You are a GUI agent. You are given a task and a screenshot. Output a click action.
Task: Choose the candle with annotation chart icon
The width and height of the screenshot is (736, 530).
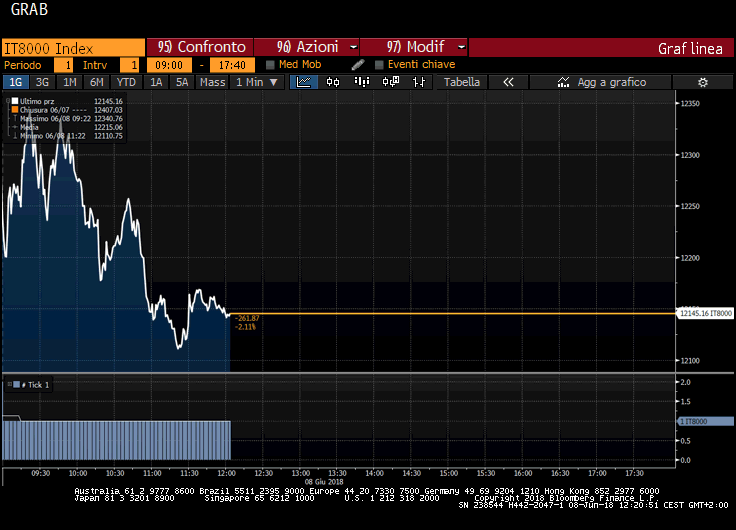[x=391, y=82]
